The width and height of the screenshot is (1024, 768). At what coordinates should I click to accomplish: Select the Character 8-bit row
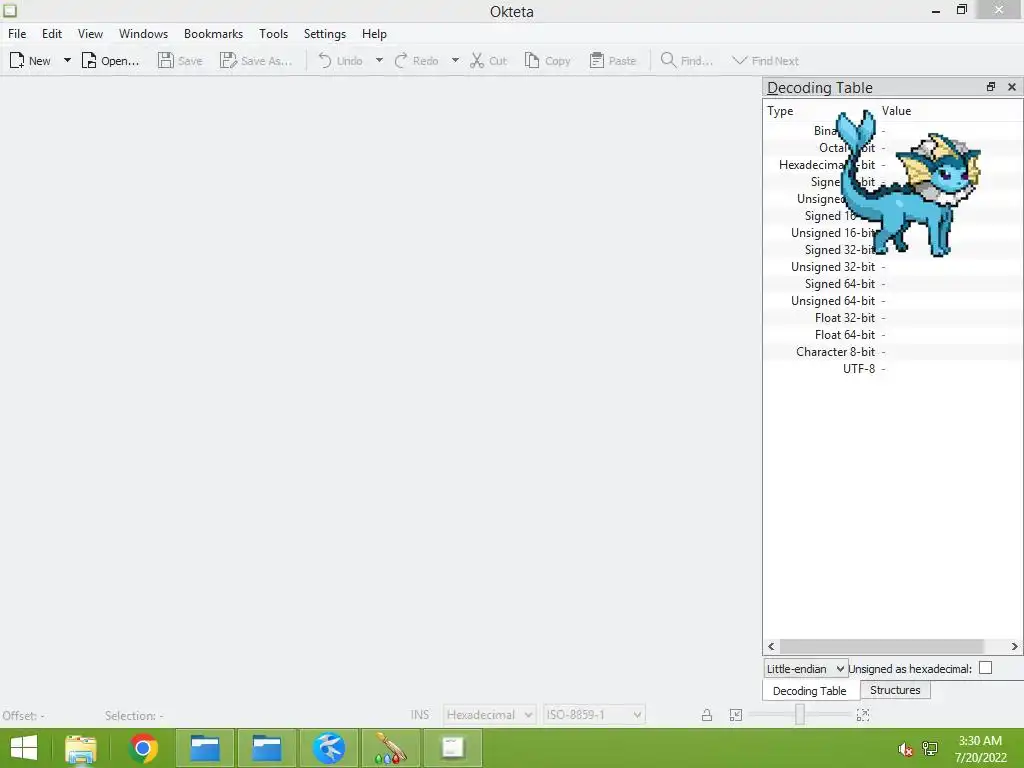(893, 352)
